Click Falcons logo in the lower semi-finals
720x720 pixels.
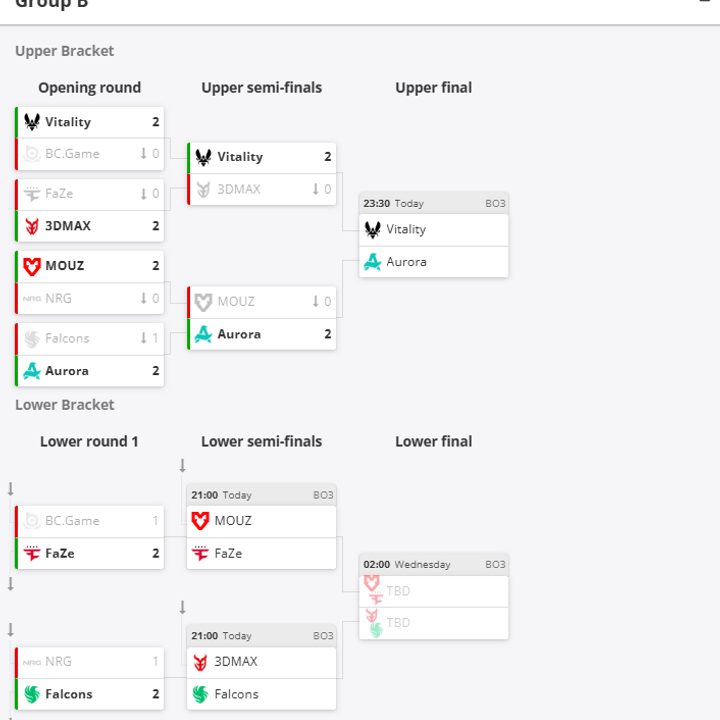(x=201, y=694)
